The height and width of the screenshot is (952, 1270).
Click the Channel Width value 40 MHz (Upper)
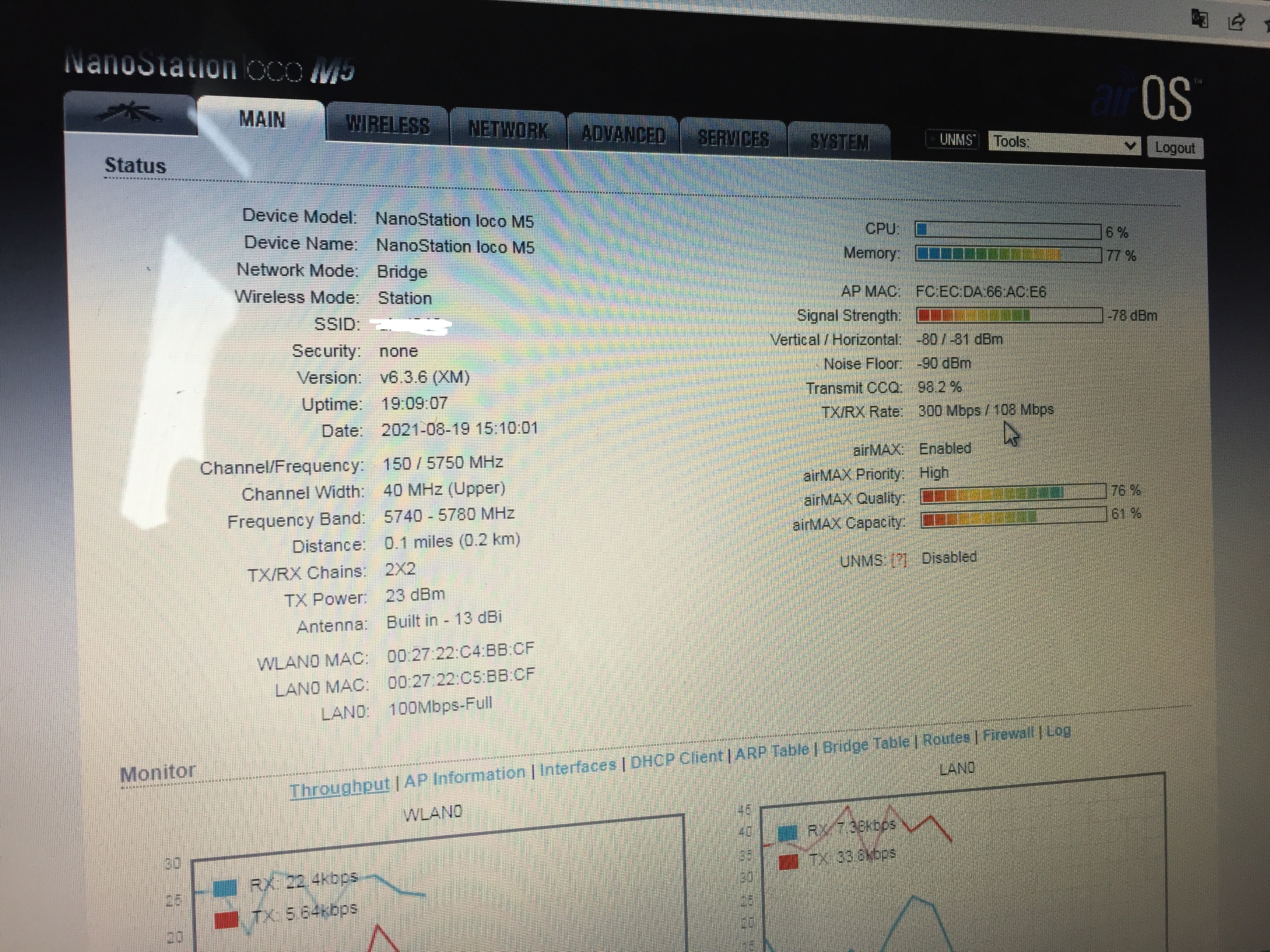click(x=444, y=489)
